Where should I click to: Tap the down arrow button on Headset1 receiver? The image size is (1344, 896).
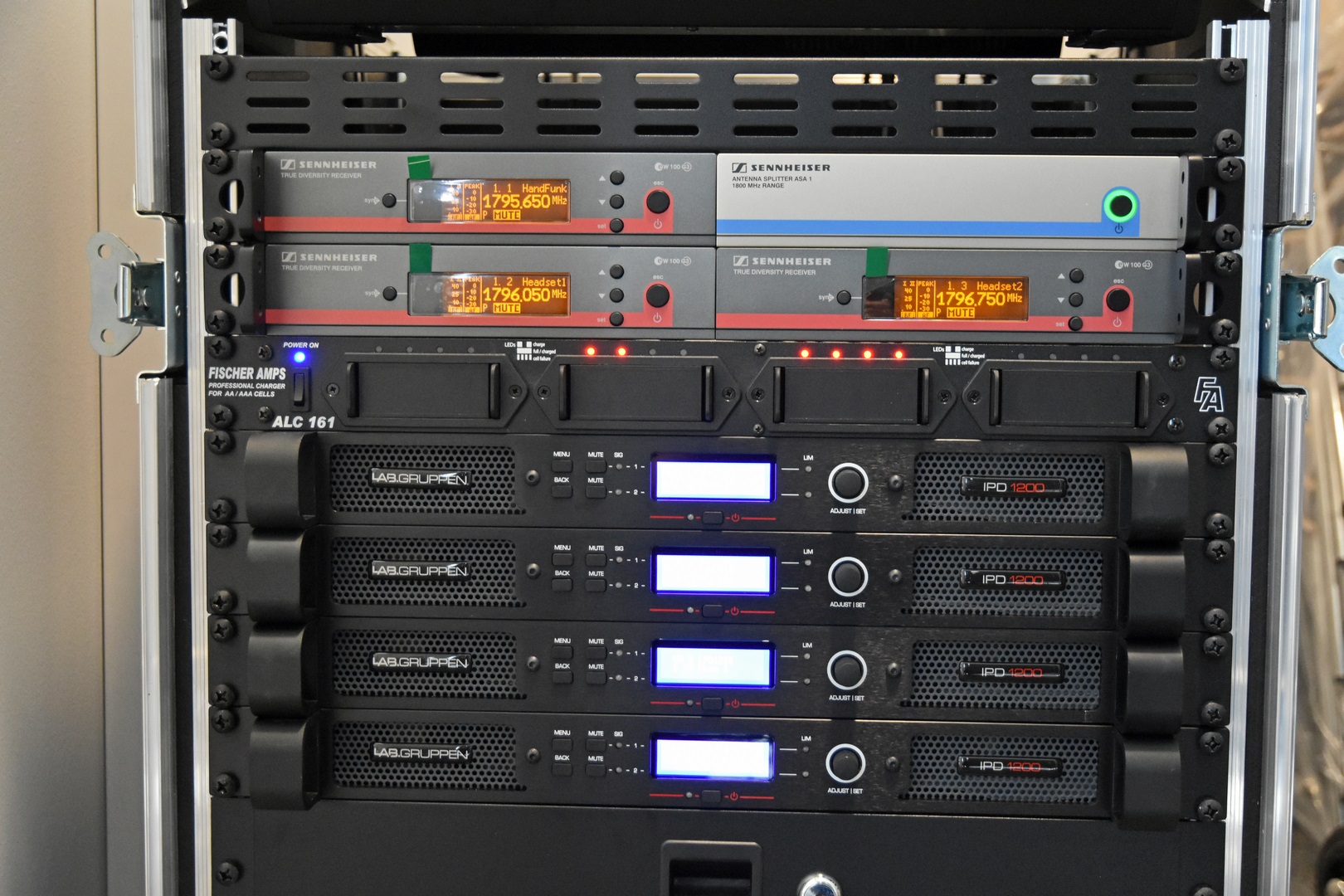click(x=616, y=295)
